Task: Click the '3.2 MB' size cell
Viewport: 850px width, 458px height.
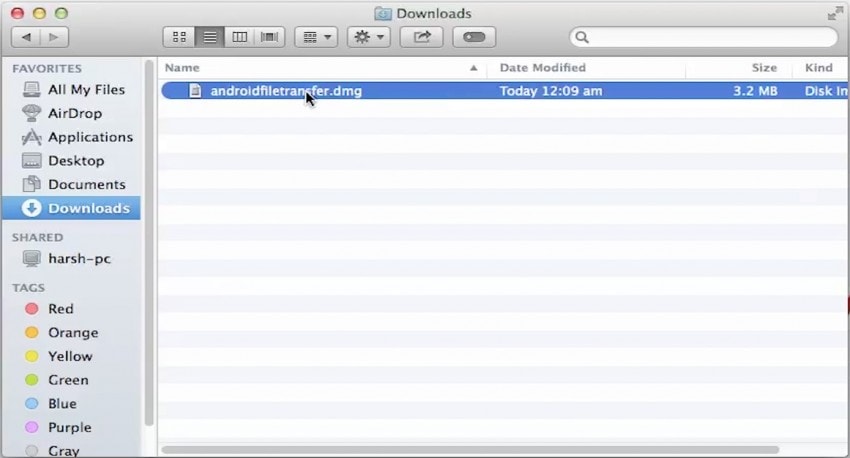Action: 755,91
